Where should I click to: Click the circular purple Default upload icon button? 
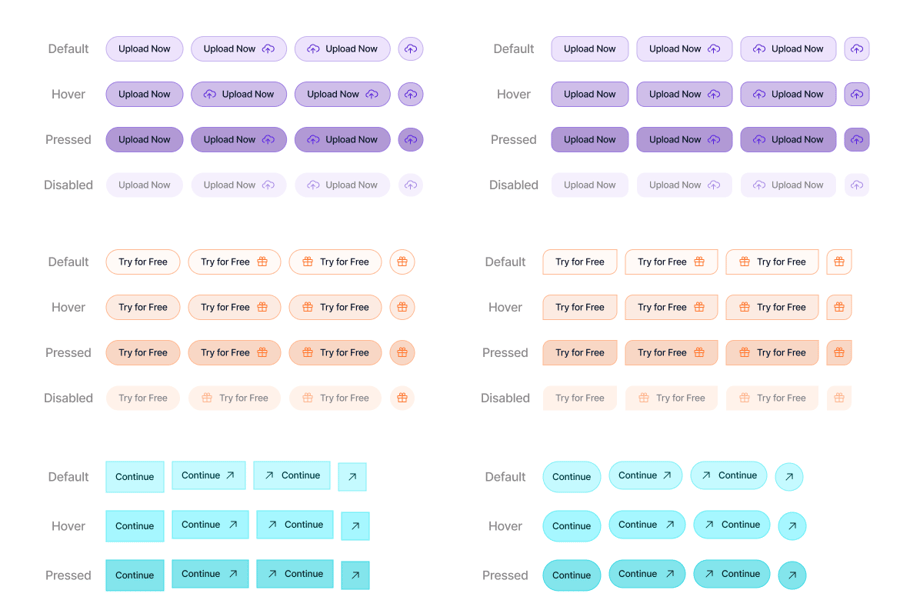pyautogui.click(x=410, y=49)
